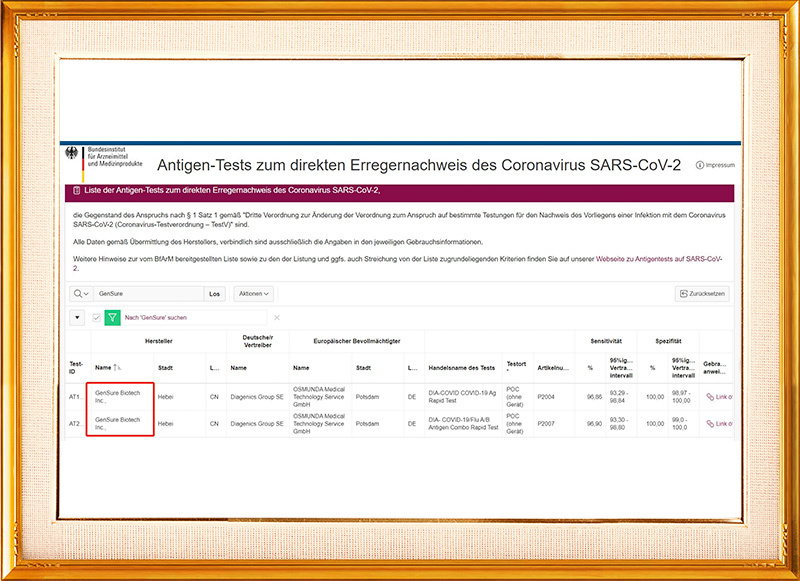Click OSMUNDA Medical Technology in the P2004 row
Image resolution: width=800 pixels, height=581 pixels.
tap(319, 397)
